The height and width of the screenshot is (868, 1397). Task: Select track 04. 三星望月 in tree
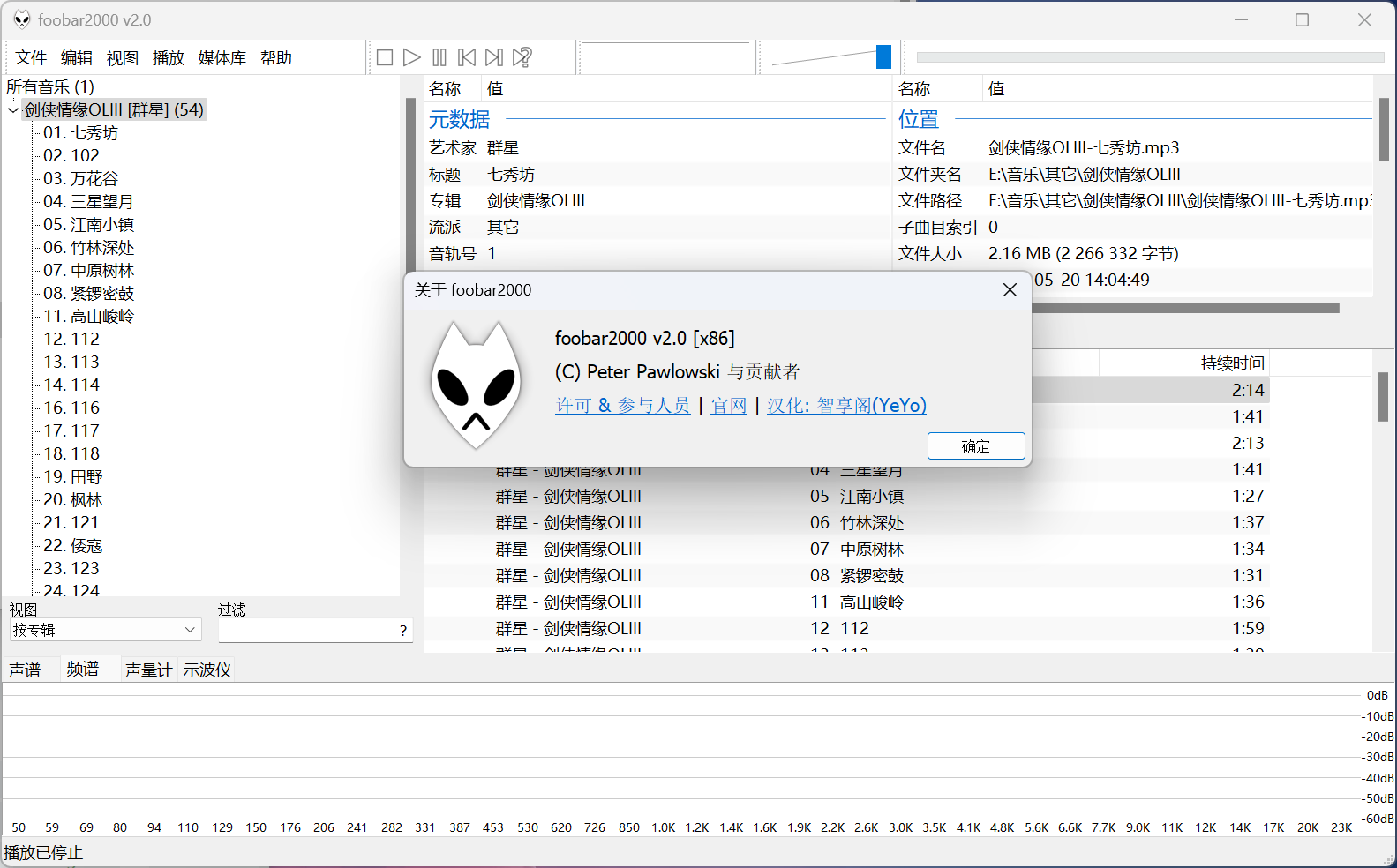coord(88,202)
